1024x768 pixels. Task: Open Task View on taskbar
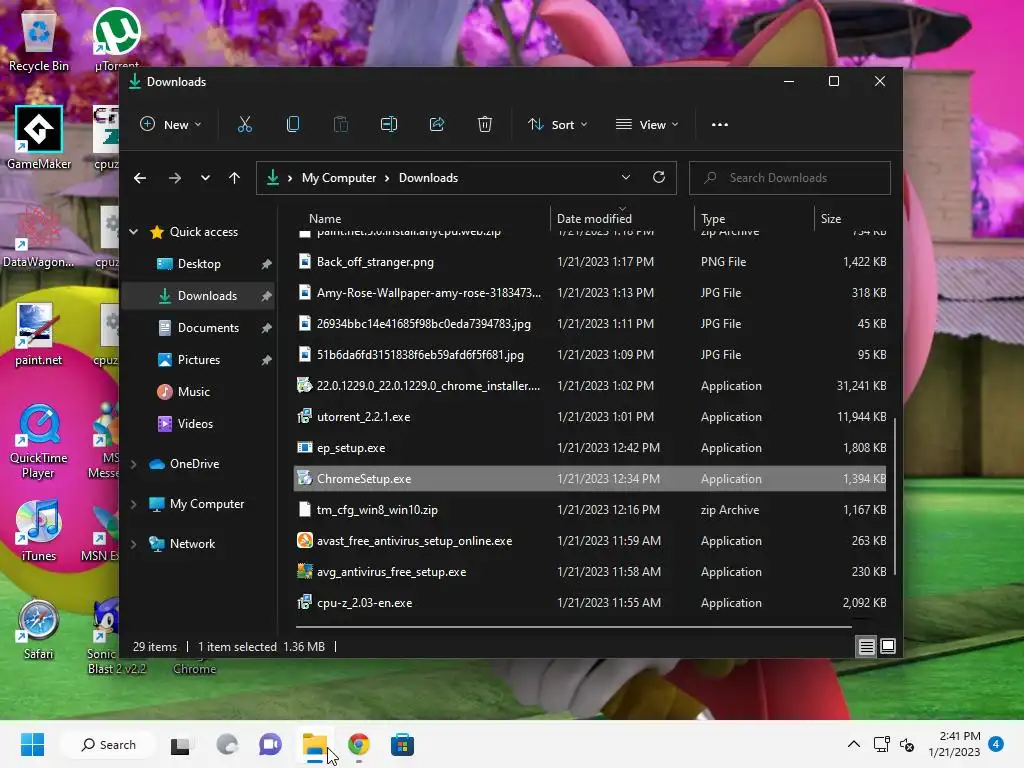click(x=180, y=744)
